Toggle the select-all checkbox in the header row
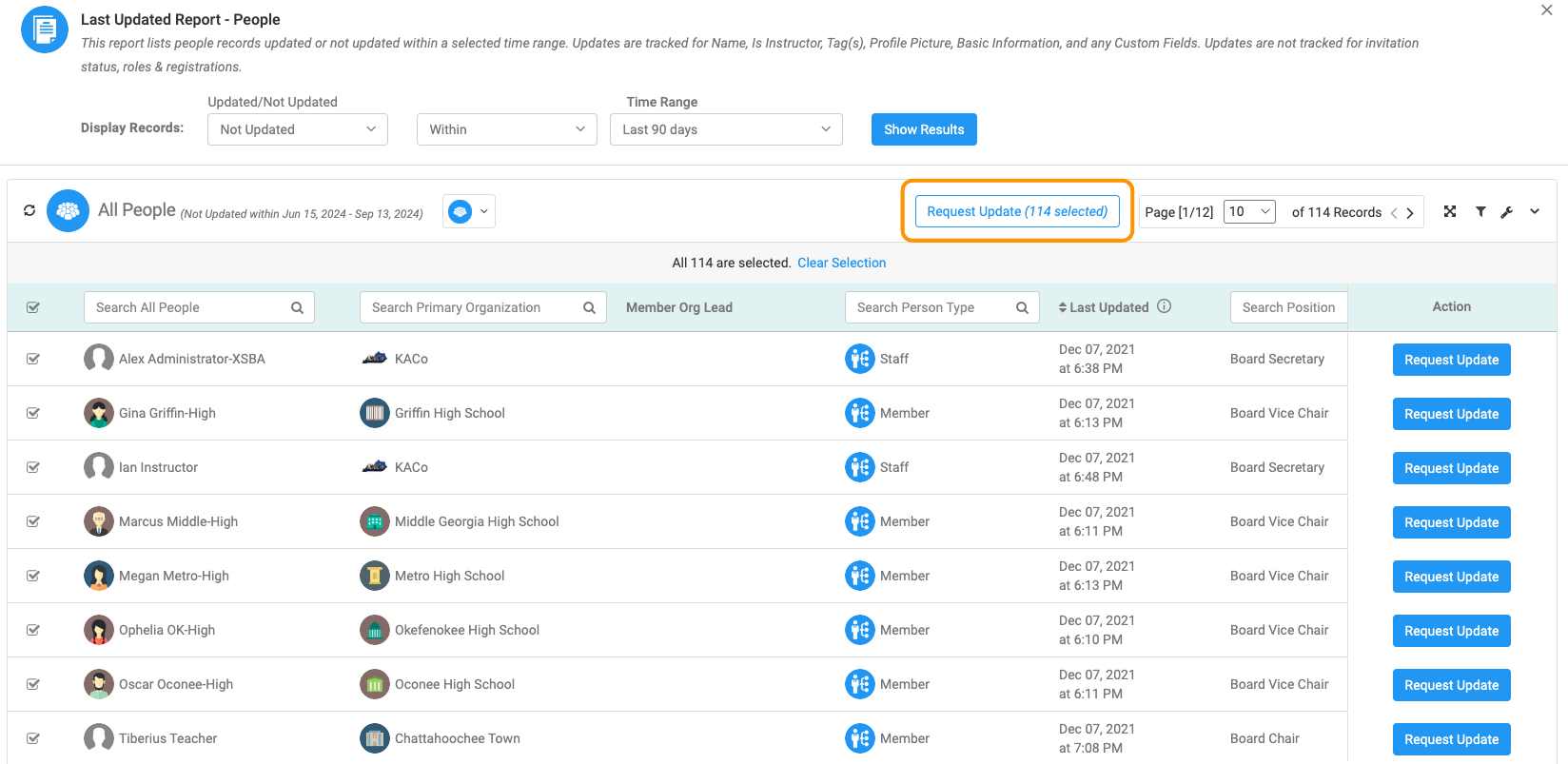Viewport: 1568px width, 764px height. click(33, 307)
